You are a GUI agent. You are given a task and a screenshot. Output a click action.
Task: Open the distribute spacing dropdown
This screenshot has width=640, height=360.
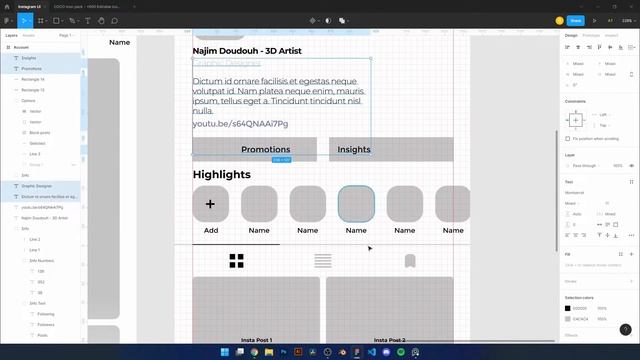point(631,47)
